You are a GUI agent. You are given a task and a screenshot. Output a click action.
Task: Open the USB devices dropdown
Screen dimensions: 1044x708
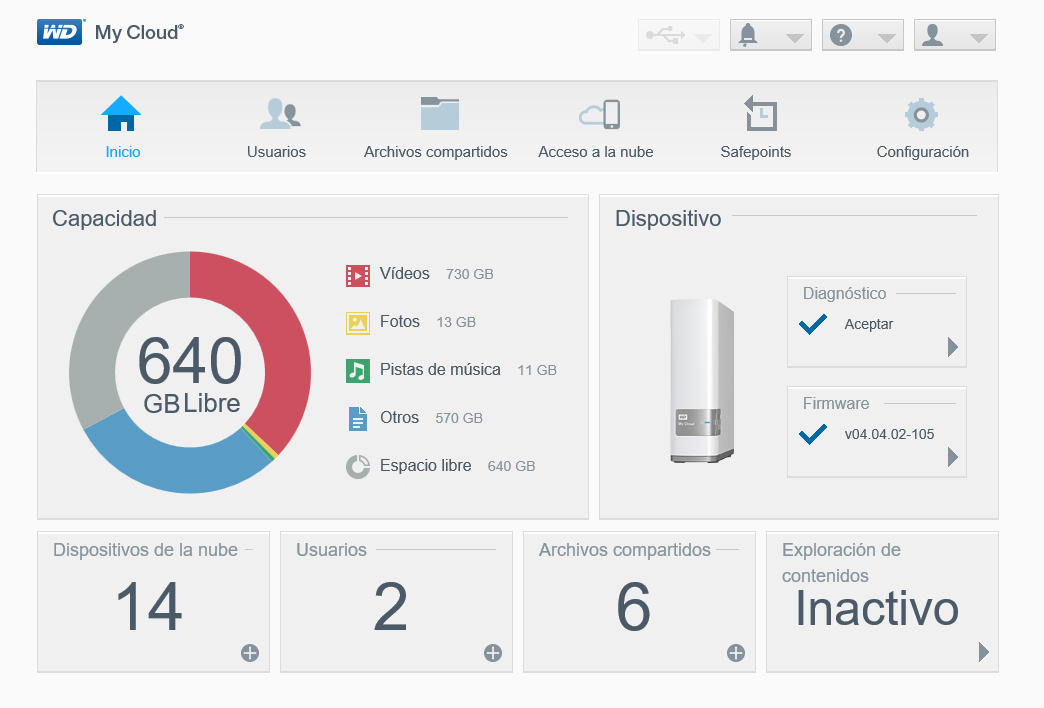pos(678,35)
